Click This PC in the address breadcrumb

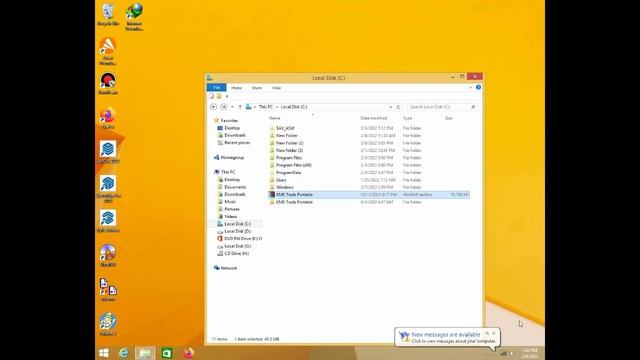(266, 107)
